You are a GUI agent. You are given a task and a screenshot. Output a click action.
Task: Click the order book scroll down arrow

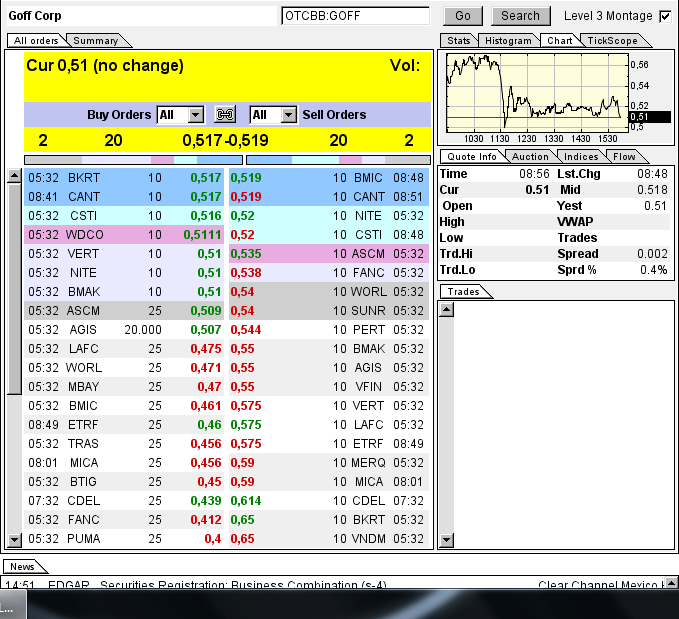(x=14, y=540)
